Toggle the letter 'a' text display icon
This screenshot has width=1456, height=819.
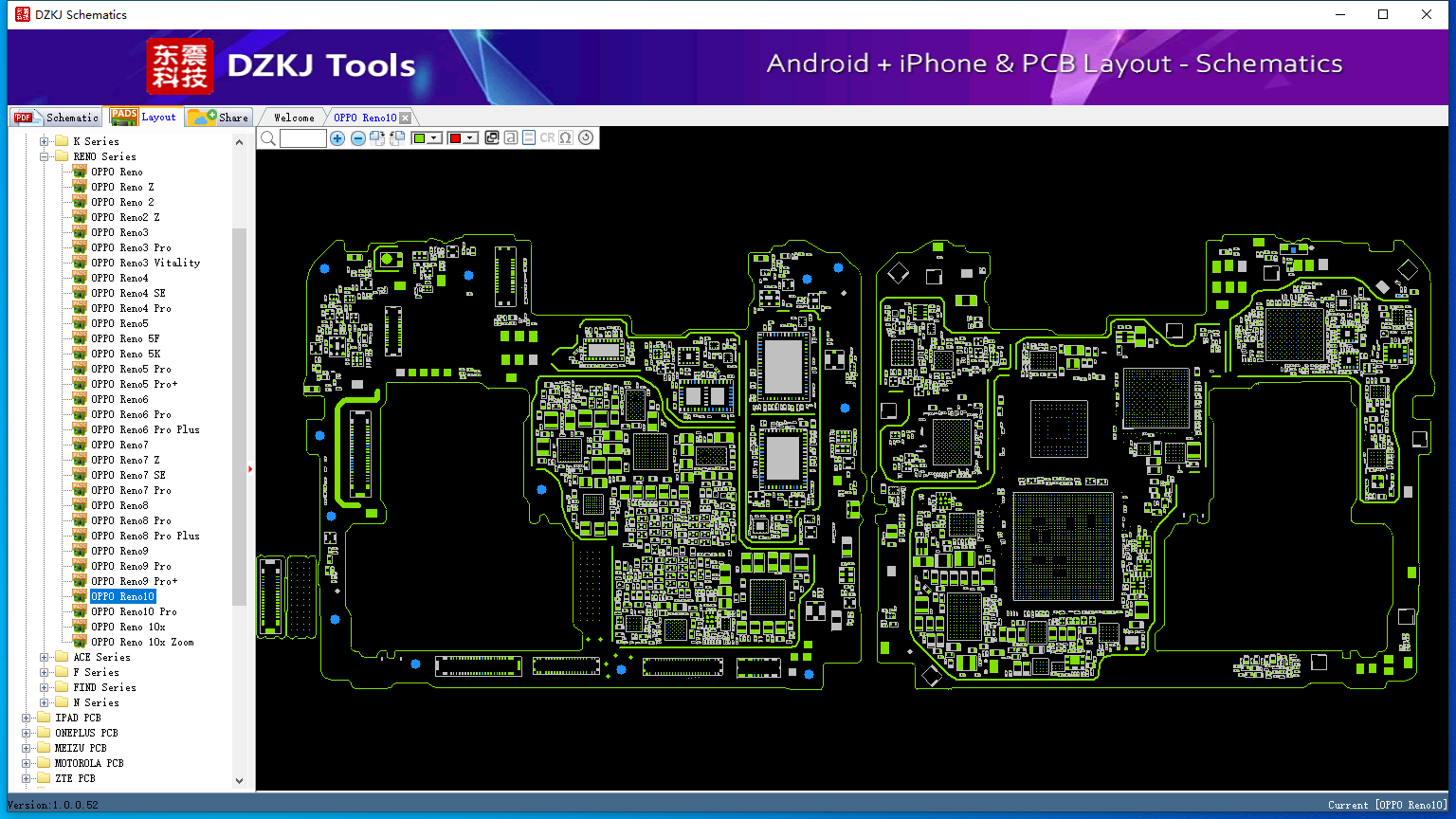pyautogui.click(x=511, y=137)
